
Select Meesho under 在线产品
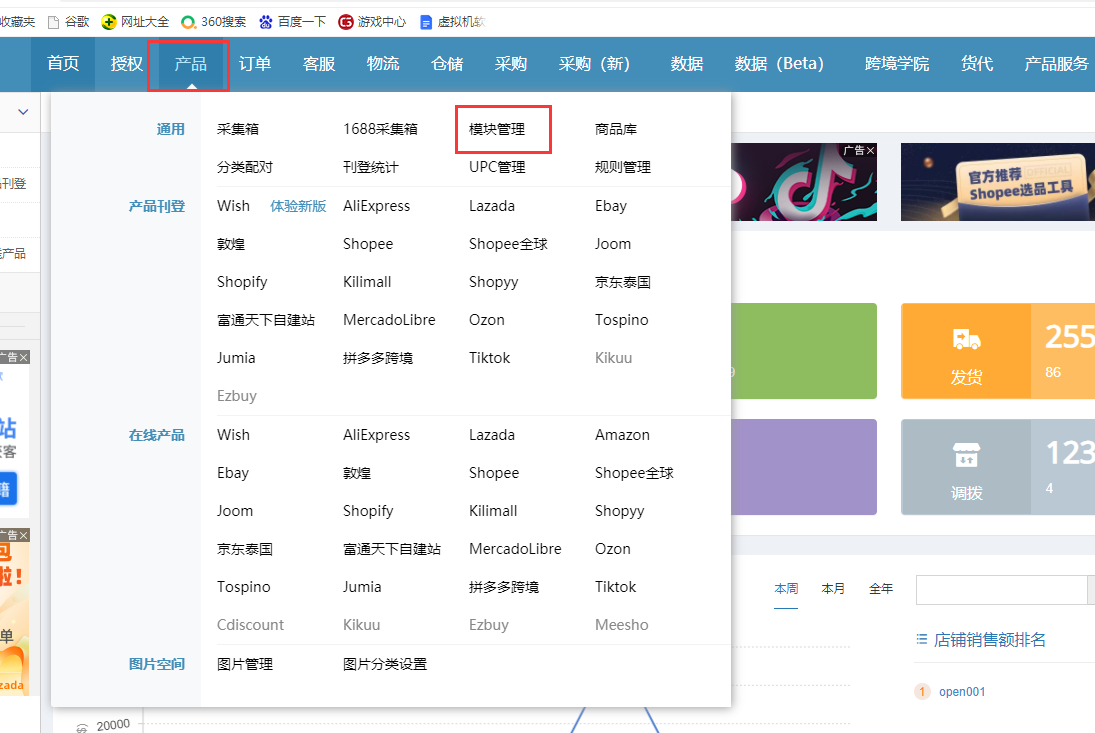(621, 625)
